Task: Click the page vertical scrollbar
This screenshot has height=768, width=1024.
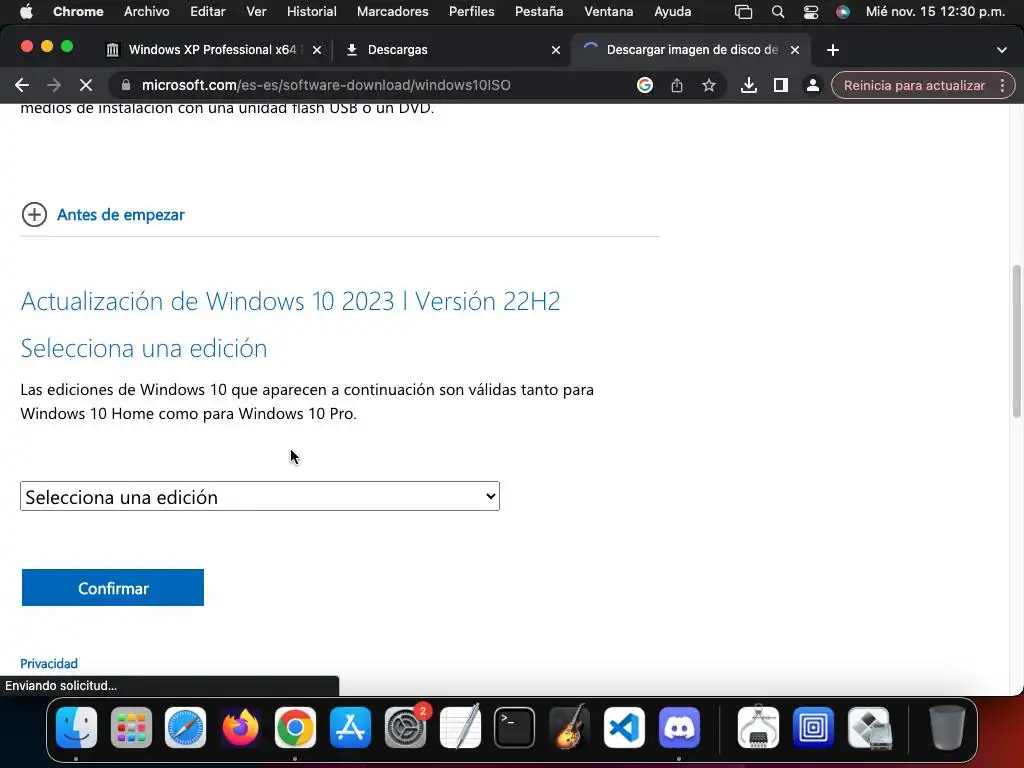Action: click(x=1016, y=341)
